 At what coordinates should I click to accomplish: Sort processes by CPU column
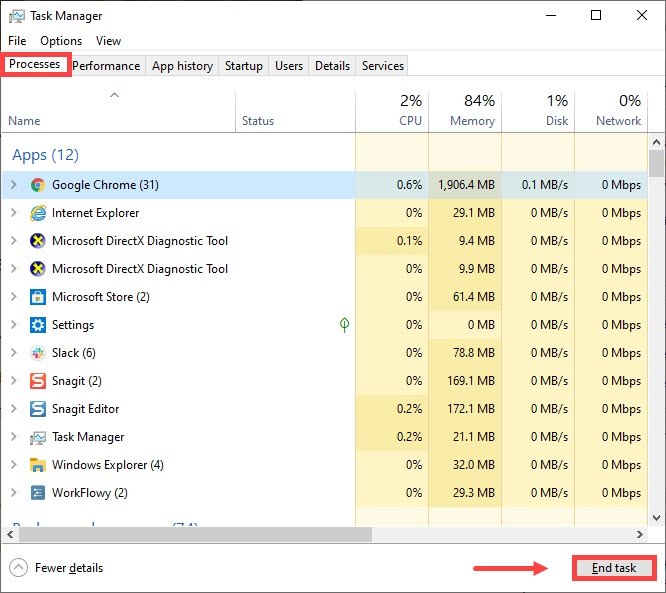coord(392,110)
